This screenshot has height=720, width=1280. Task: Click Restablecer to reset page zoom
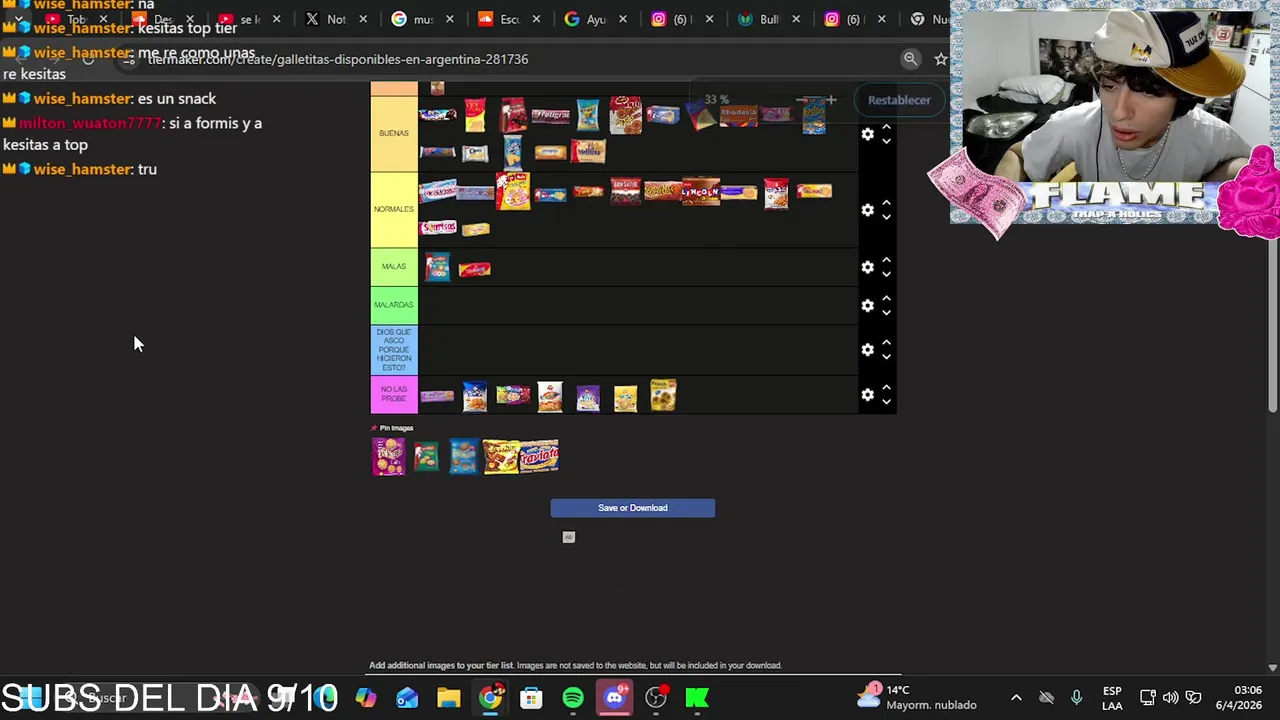pos(899,100)
